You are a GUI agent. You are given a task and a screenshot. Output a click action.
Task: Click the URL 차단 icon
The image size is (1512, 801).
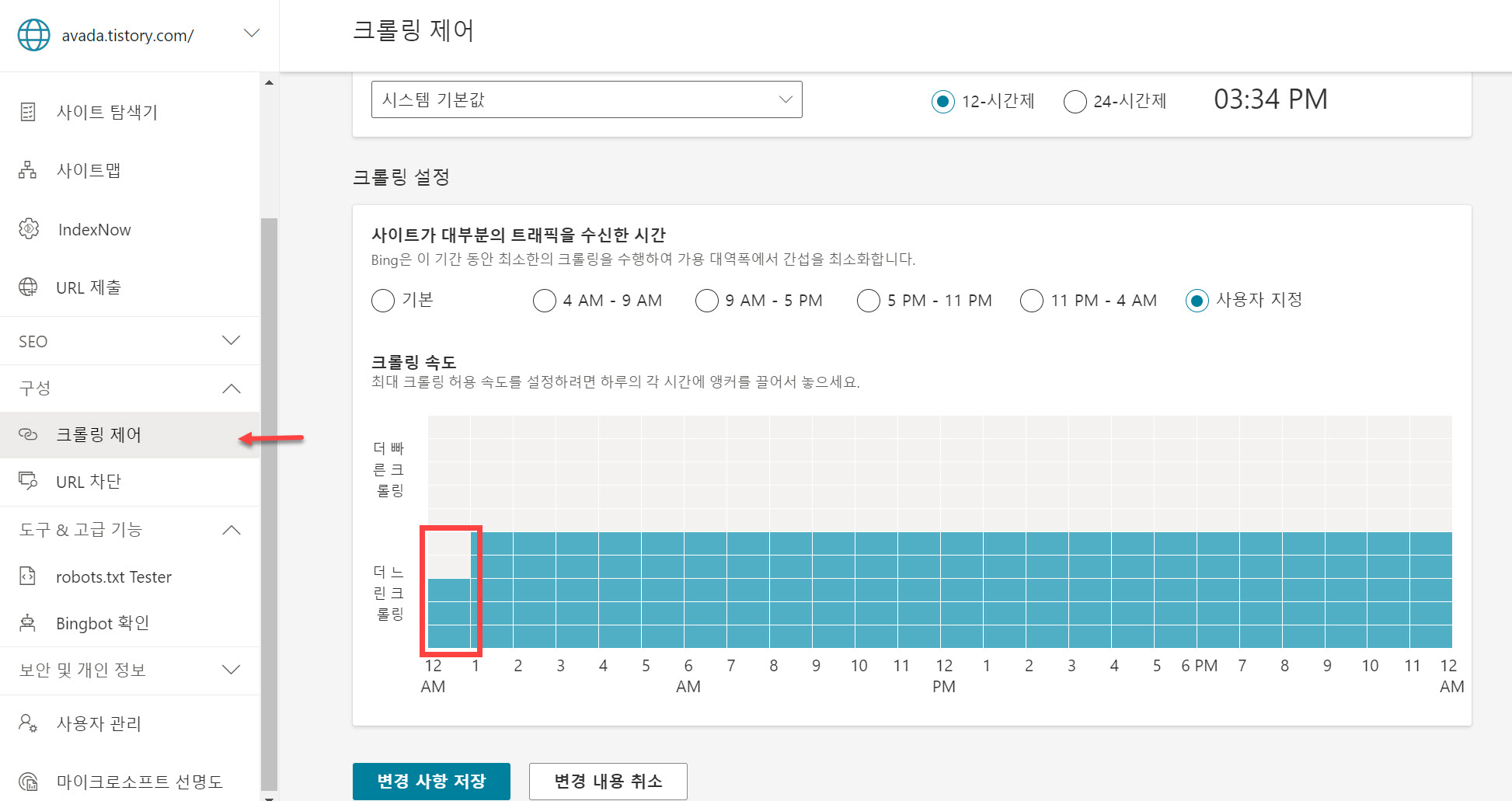(x=29, y=482)
